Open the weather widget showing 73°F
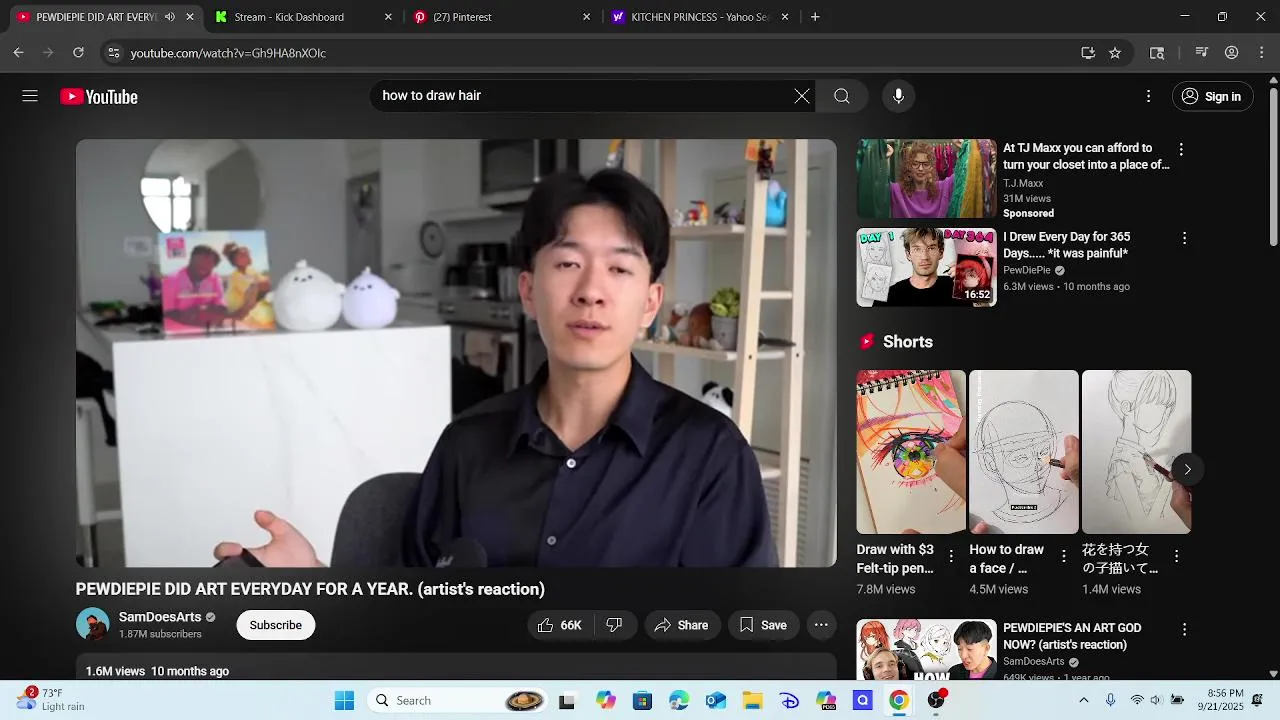This screenshot has width=1280, height=720. click(52, 700)
